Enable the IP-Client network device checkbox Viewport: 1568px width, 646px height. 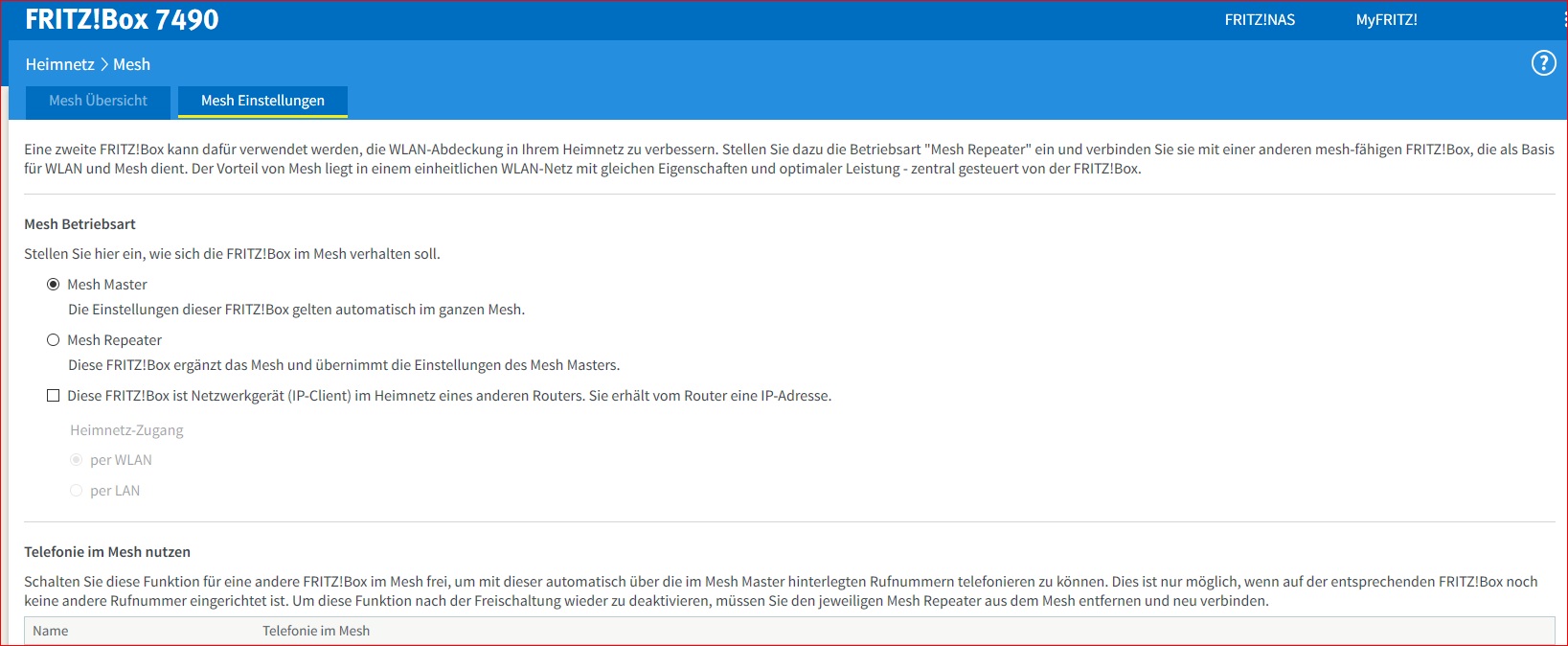(54, 396)
